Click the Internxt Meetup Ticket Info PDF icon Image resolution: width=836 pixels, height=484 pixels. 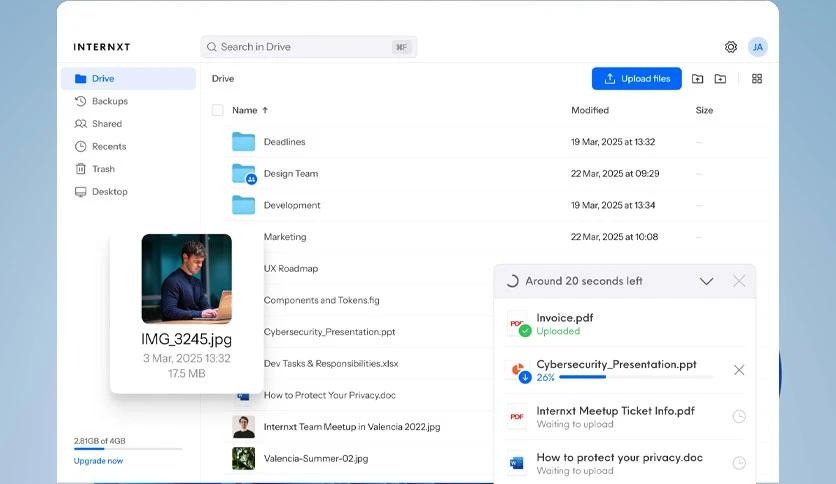(517, 417)
